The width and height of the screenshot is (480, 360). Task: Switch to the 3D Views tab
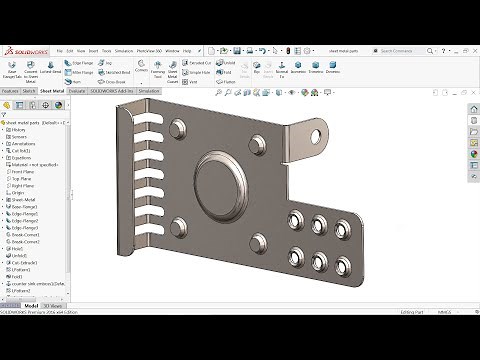(53, 306)
